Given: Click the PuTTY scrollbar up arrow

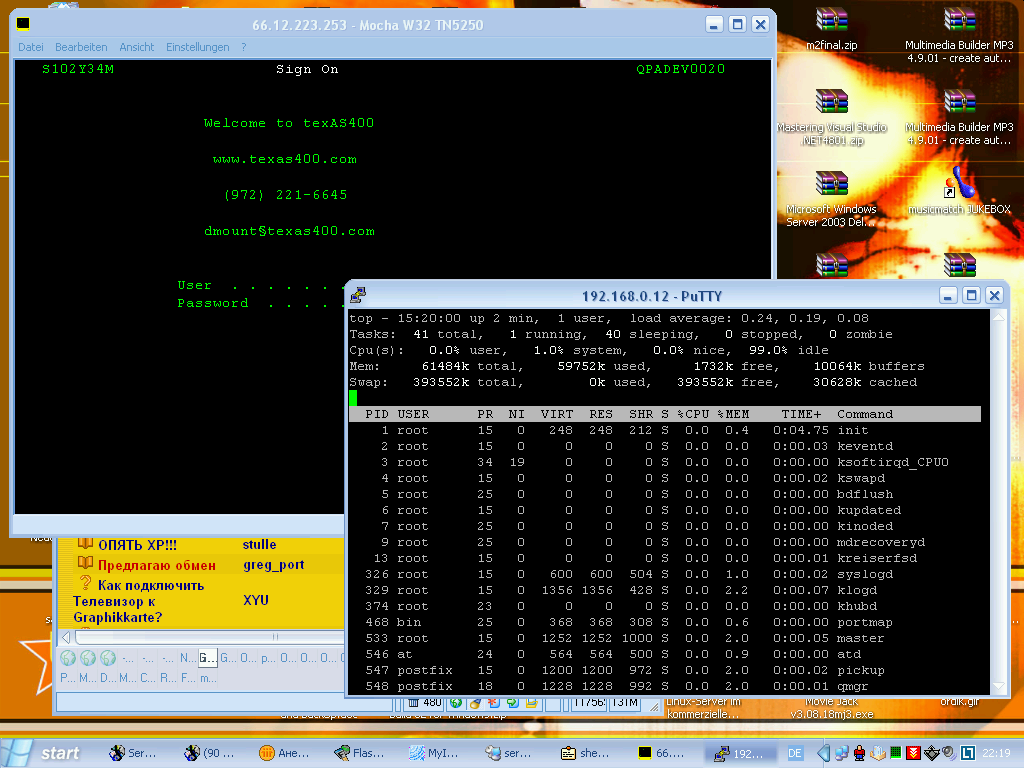Looking at the screenshot, I should pyautogui.click(x=999, y=317).
